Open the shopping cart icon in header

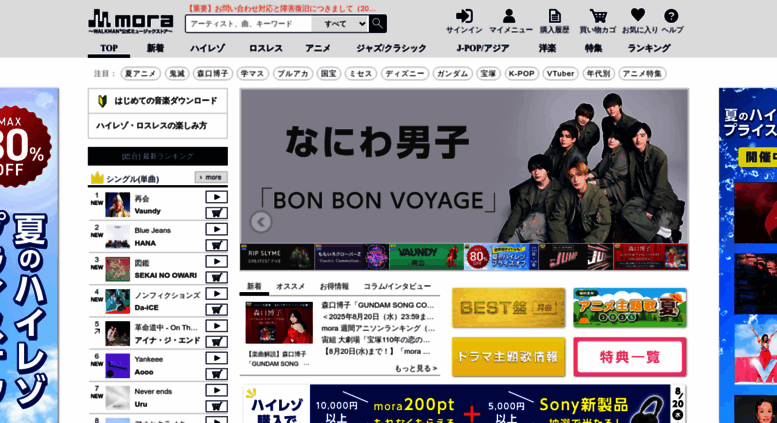click(598, 16)
